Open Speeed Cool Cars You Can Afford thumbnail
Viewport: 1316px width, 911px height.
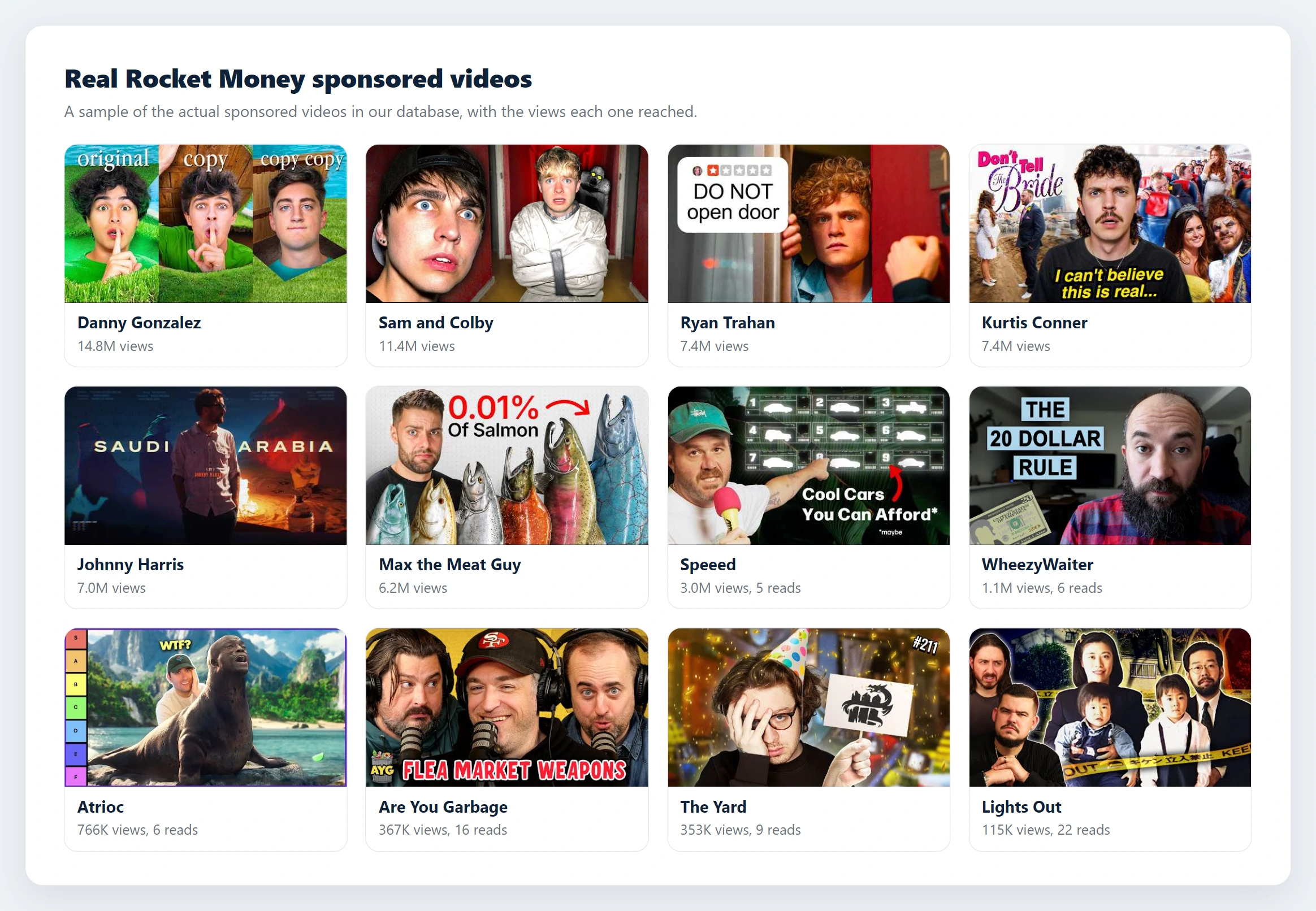(x=808, y=465)
